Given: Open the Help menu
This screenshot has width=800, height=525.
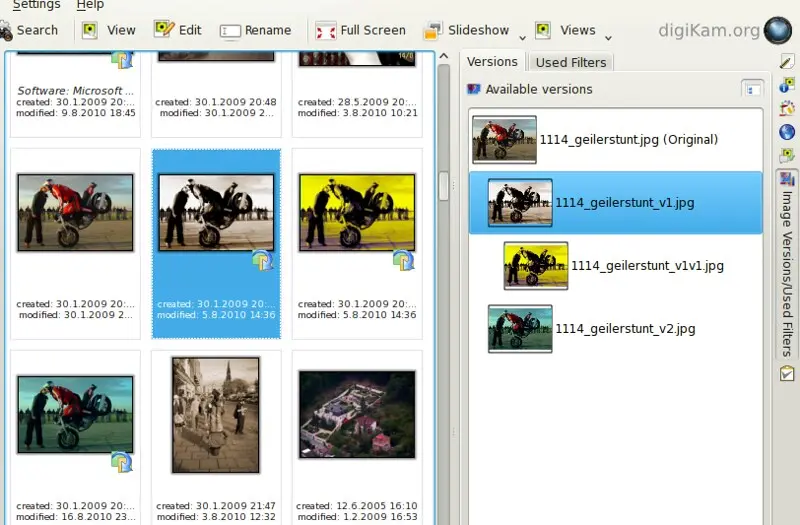Looking at the screenshot, I should click(90, 5).
